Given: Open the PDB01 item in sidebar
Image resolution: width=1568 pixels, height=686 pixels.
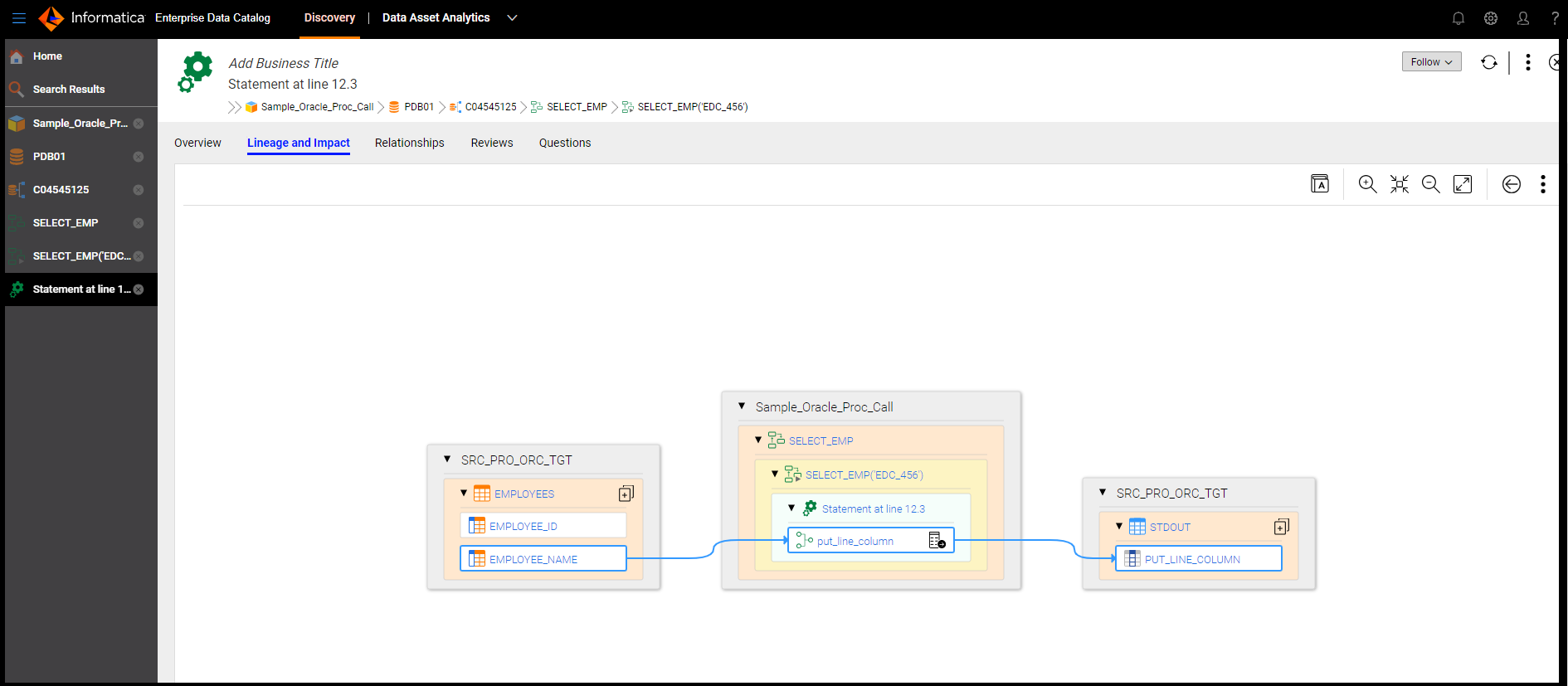Looking at the screenshot, I should point(81,157).
